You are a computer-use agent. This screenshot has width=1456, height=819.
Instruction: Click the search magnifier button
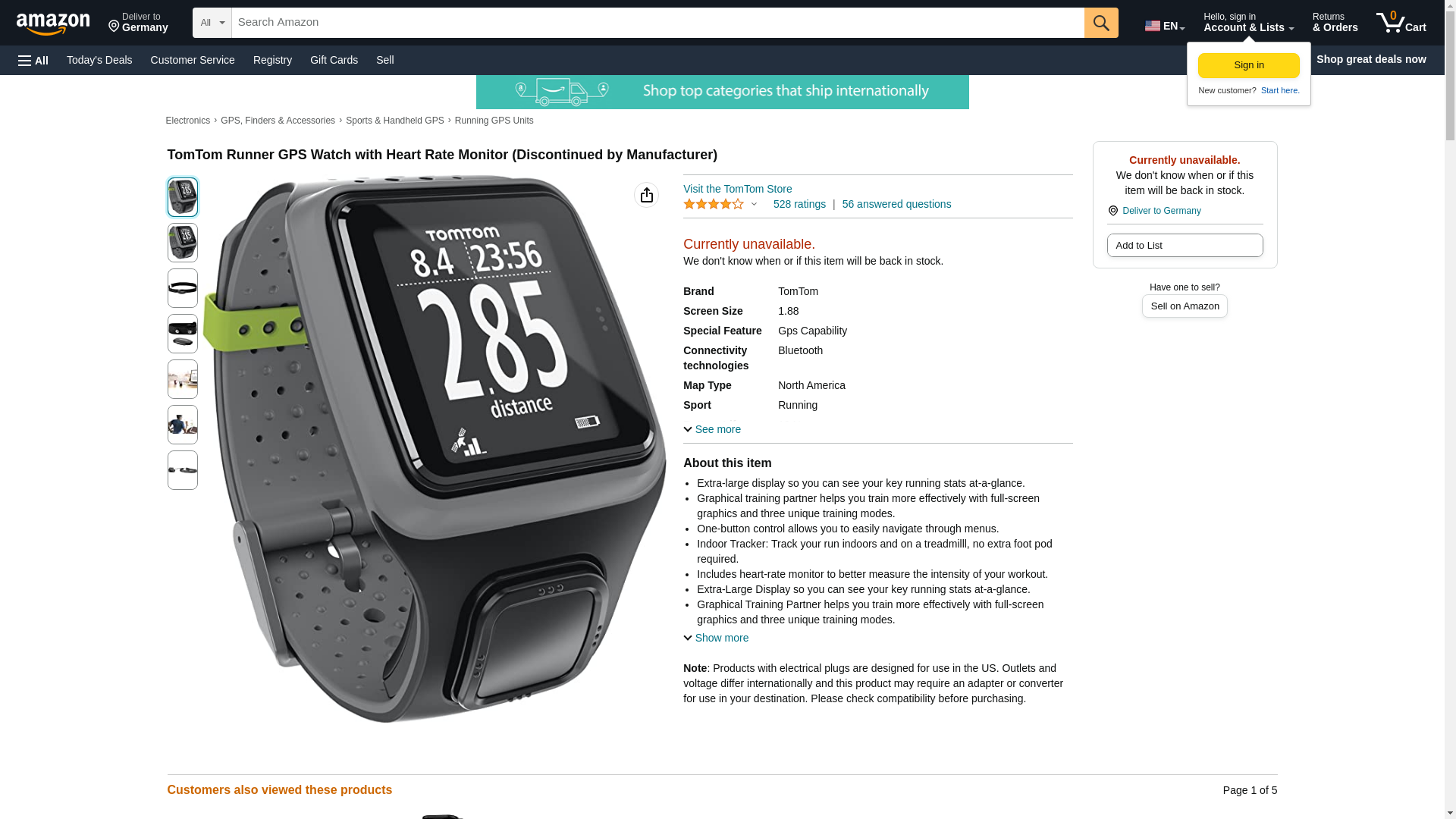click(1101, 23)
